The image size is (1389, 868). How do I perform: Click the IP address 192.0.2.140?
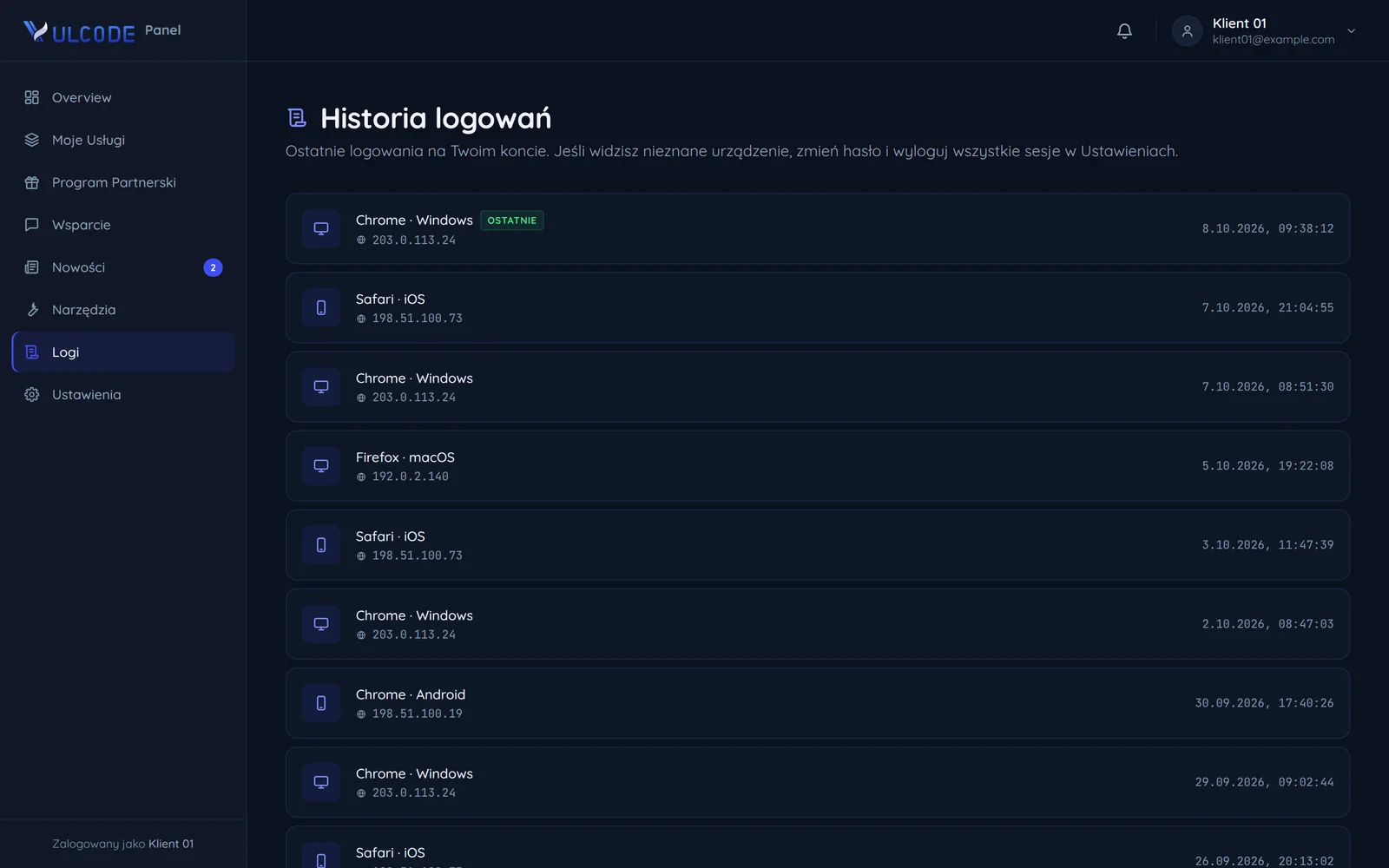(x=411, y=477)
